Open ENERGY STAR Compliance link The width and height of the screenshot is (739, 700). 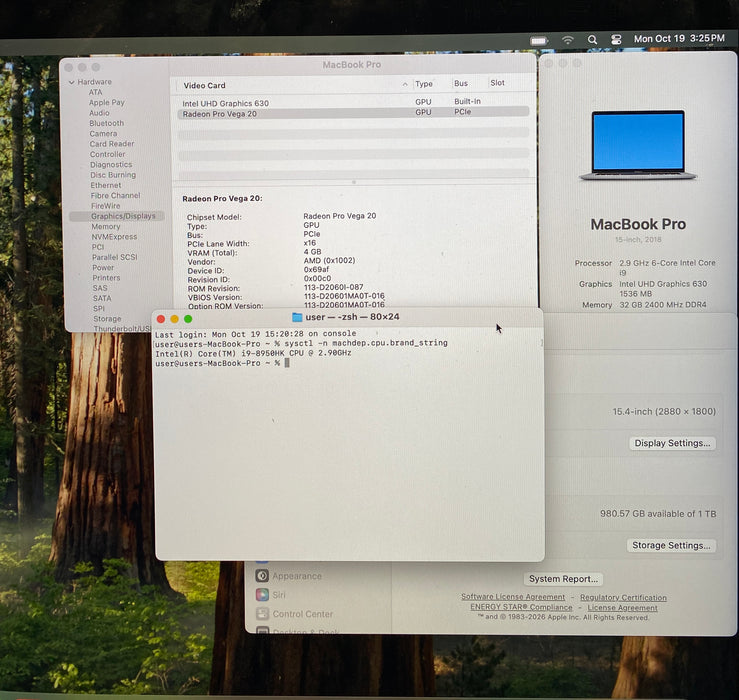click(521, 607)
